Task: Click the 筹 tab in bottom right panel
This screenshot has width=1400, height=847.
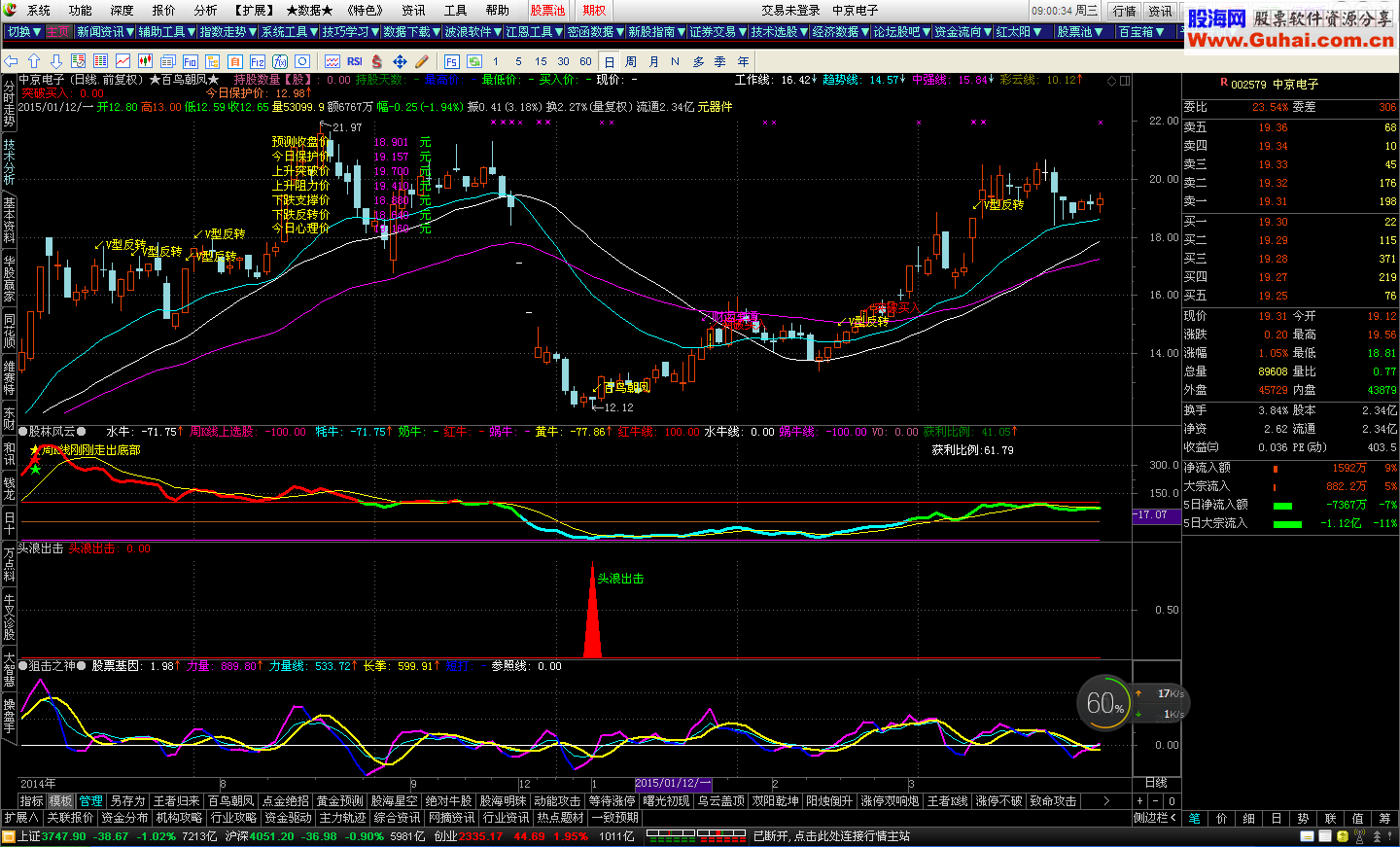Action: [x=1384, y=818]
